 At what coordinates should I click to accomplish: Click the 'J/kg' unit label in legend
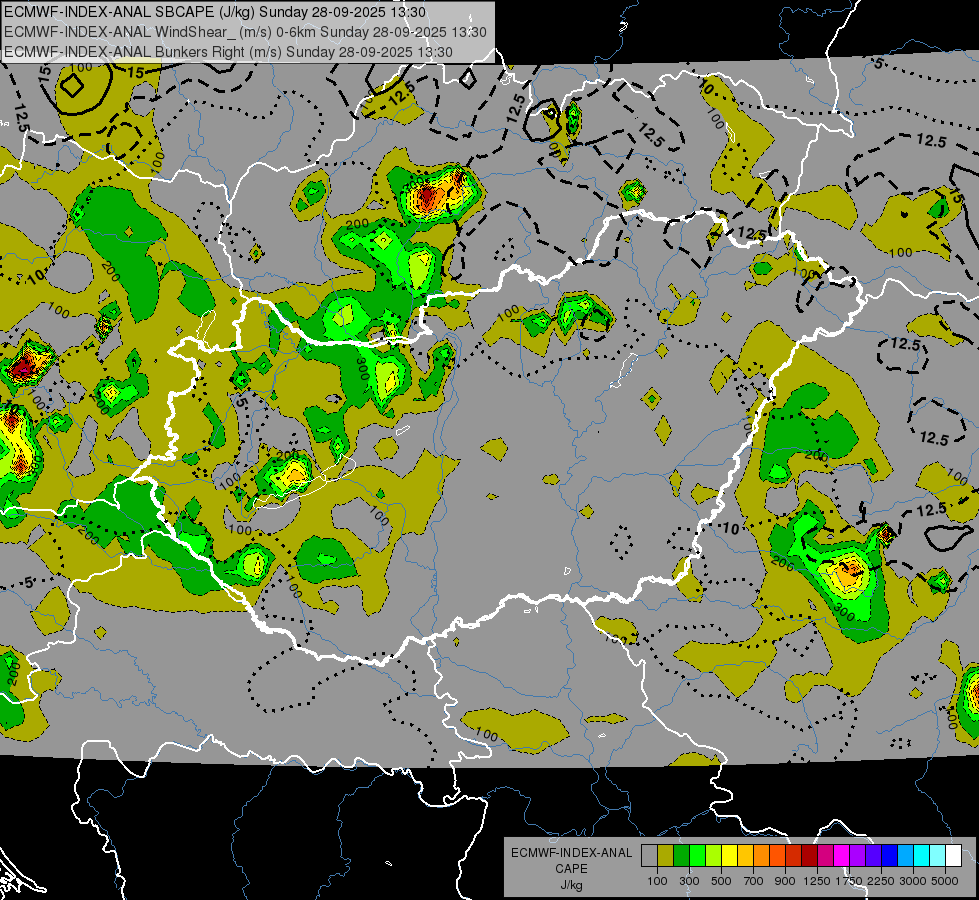(x=571, y=885)
